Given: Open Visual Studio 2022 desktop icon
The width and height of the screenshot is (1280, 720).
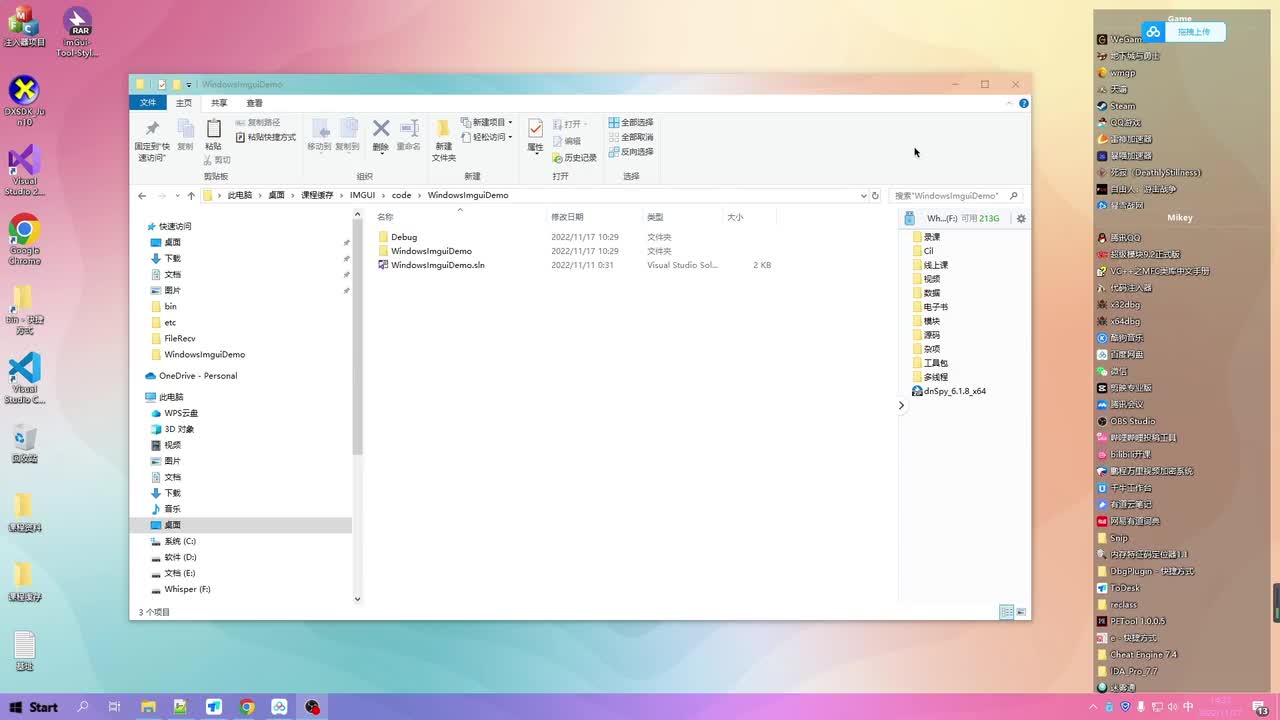Looking at the screenshot, I should point(24,171).
